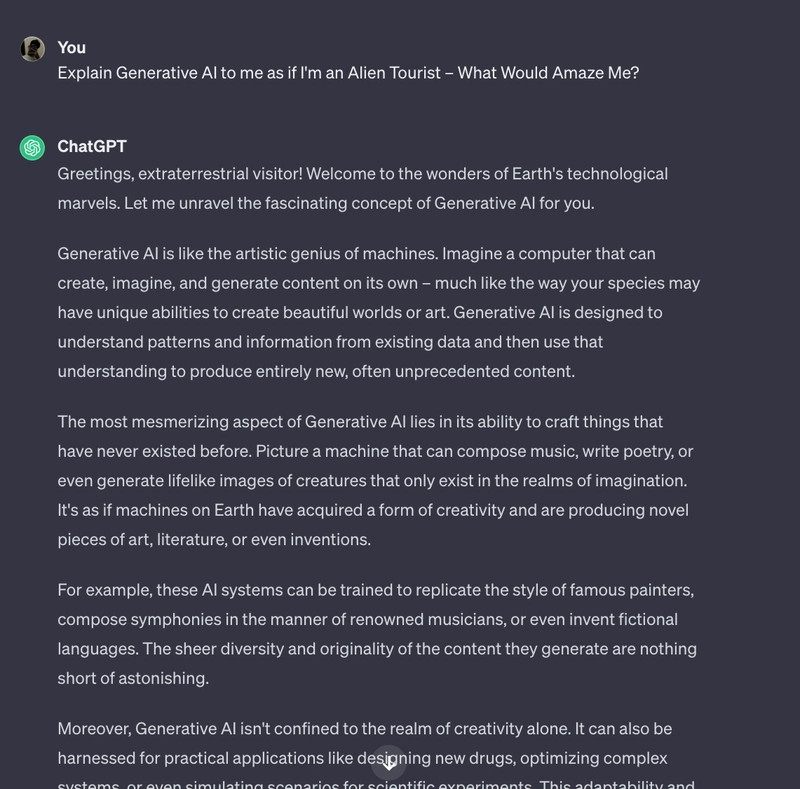Click the line starting "compose symphonies in the manner"
The width and height of the screenshot is (800, 789).
pos(367,620)
